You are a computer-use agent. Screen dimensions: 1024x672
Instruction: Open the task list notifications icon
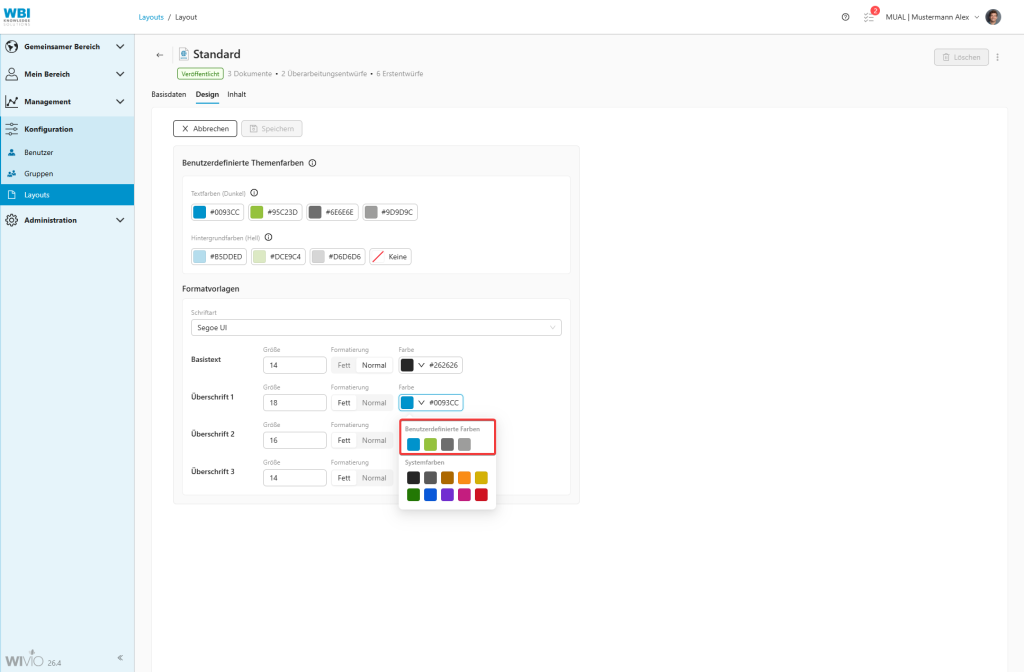pos(869,17)
